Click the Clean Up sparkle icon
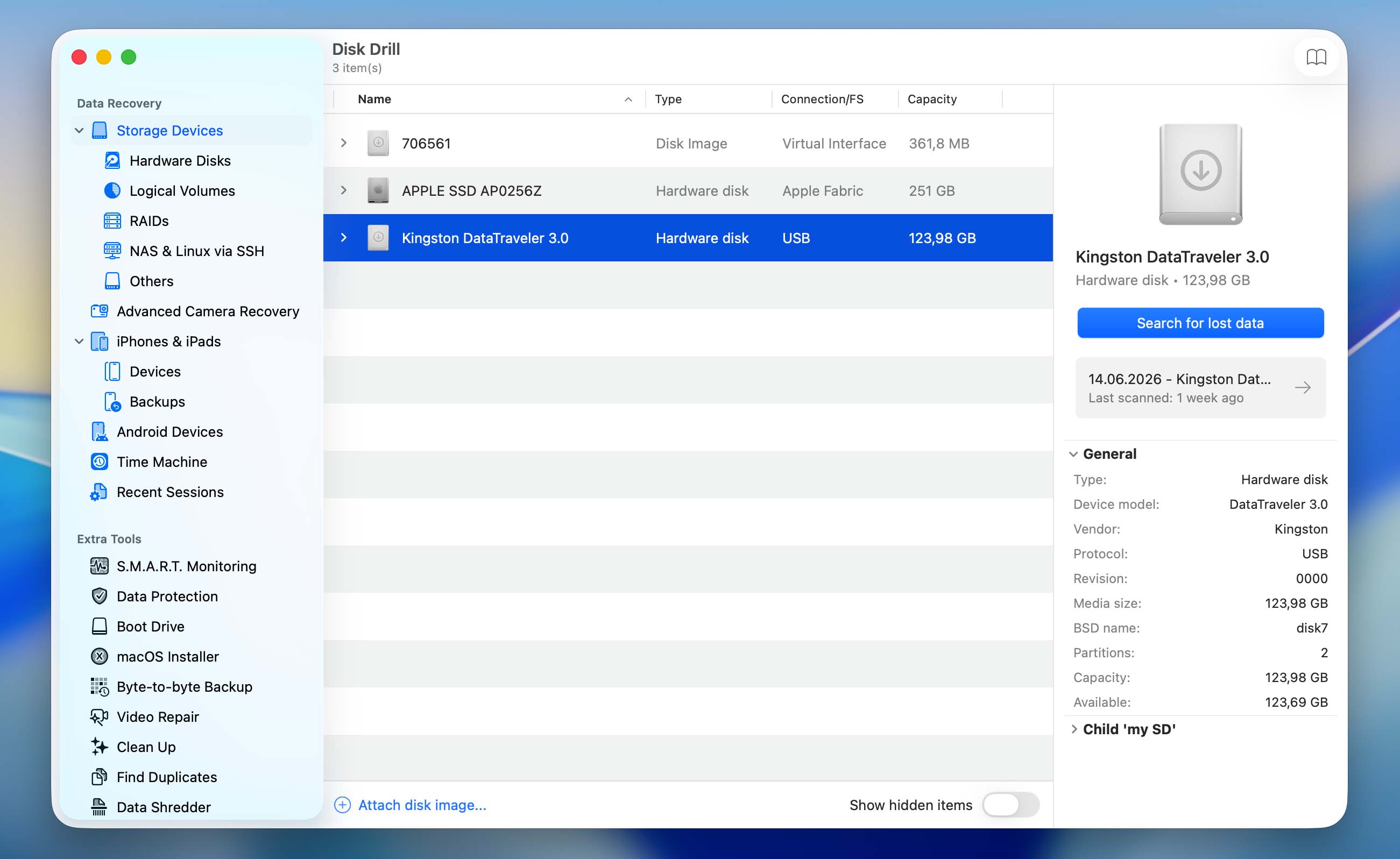This screenshot has height=859, width=1400. (x=100, y=747)
